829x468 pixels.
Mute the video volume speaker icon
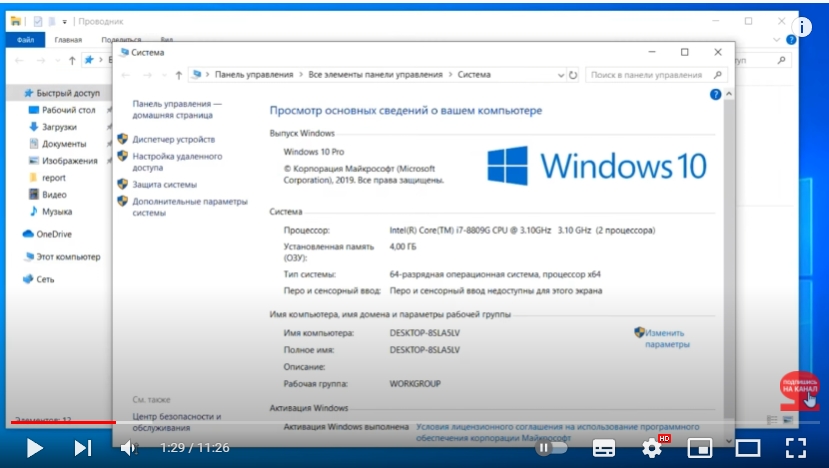[x=128, y=448]
